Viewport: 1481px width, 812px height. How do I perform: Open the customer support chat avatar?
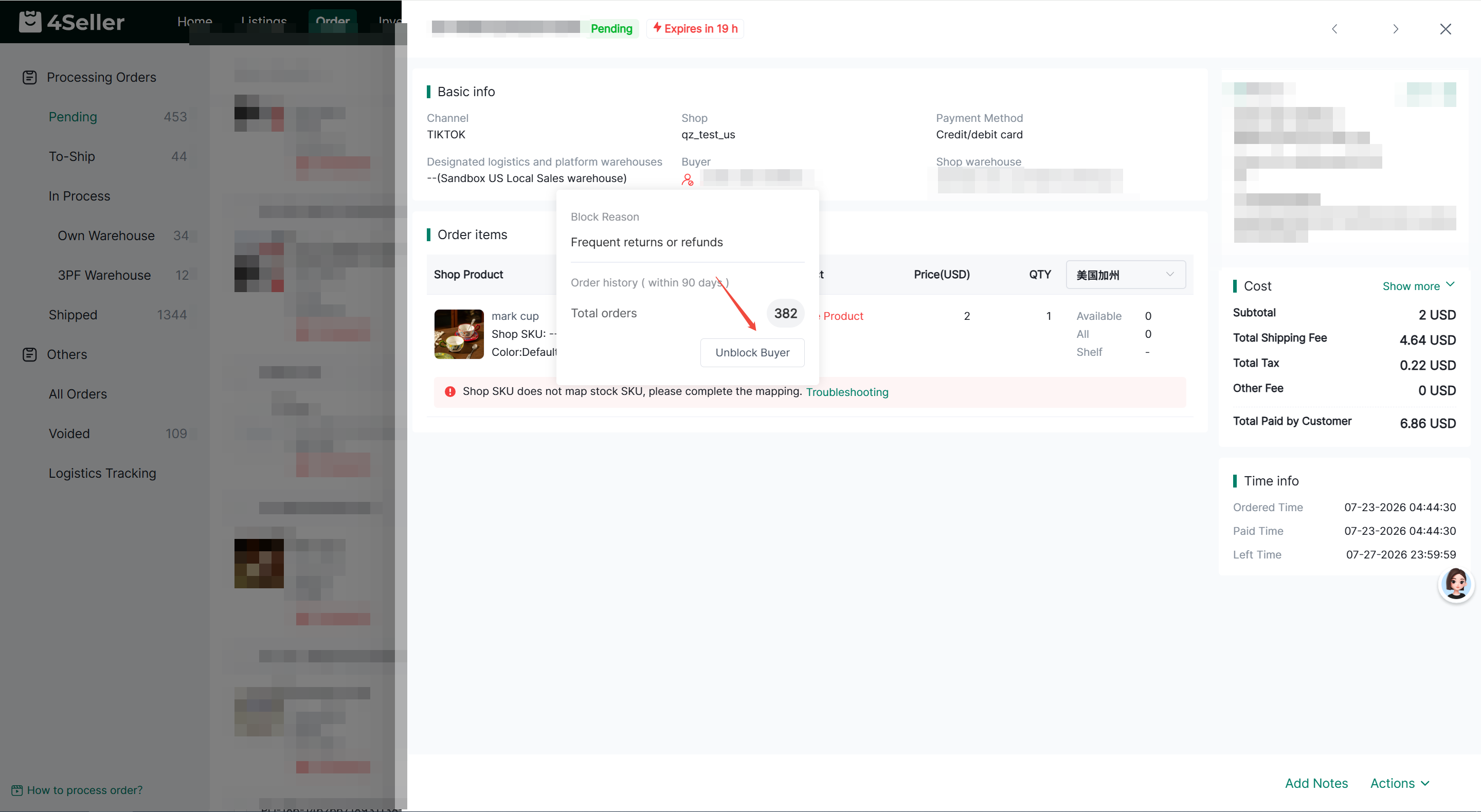(1456, 584)
